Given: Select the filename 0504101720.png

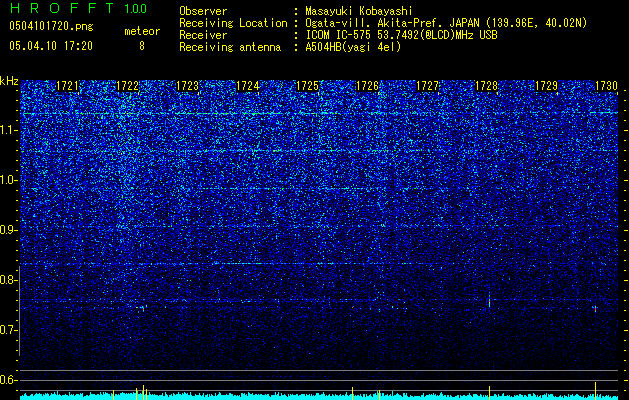Looking at the screenshot, I should coord(51,26).
